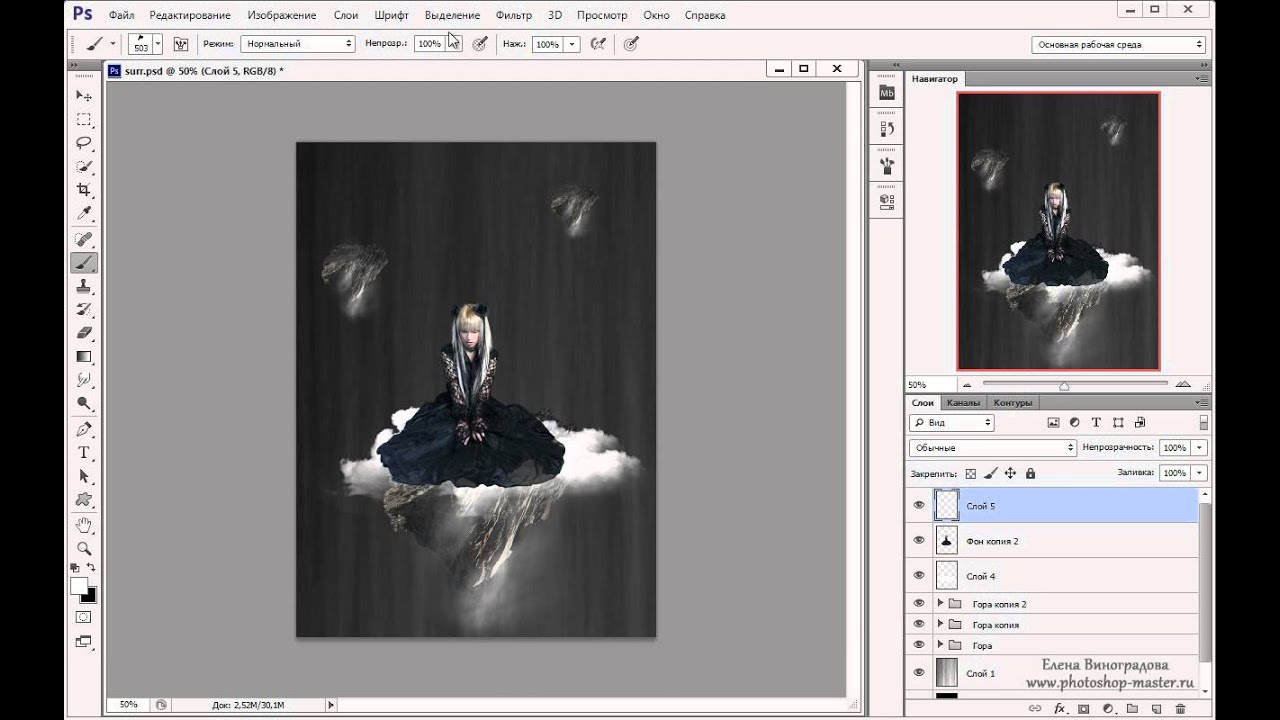
Task: Click the foreground color swatch
Action: (x=79, y=587)
